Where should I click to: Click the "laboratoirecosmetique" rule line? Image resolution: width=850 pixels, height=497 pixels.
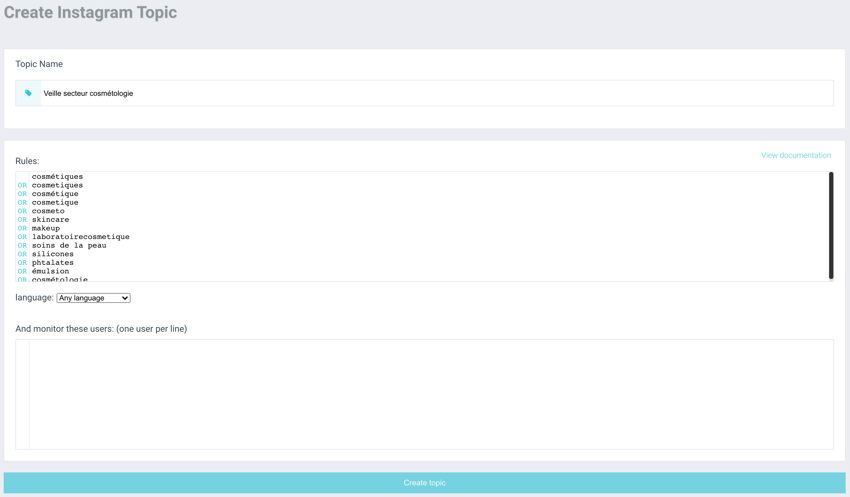point(80,237)
